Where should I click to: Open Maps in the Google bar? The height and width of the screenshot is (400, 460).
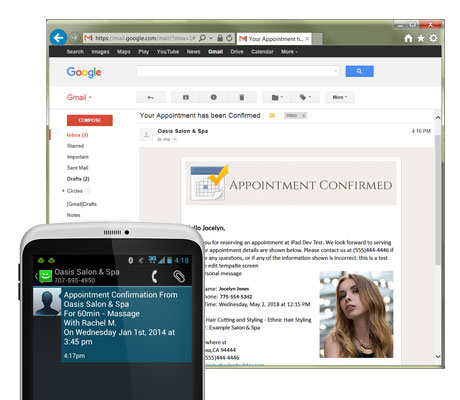[124, 52]
